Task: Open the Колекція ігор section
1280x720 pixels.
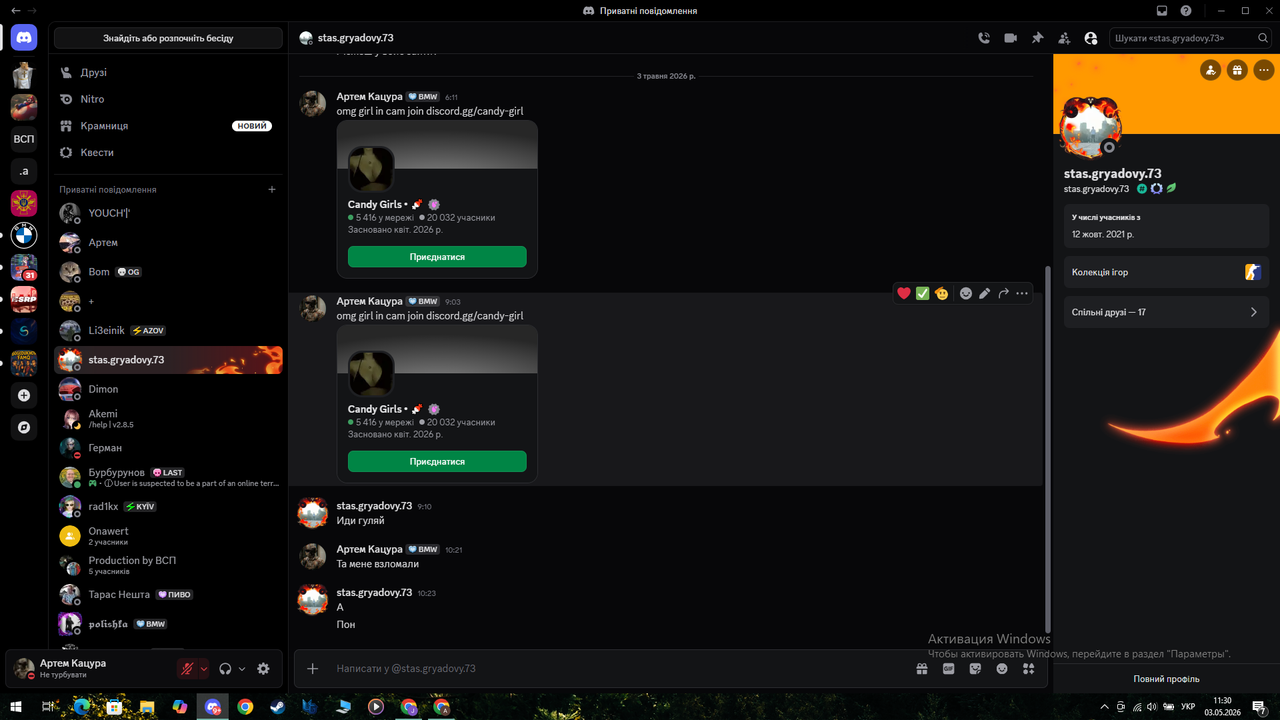Action: pos(1166,272)
